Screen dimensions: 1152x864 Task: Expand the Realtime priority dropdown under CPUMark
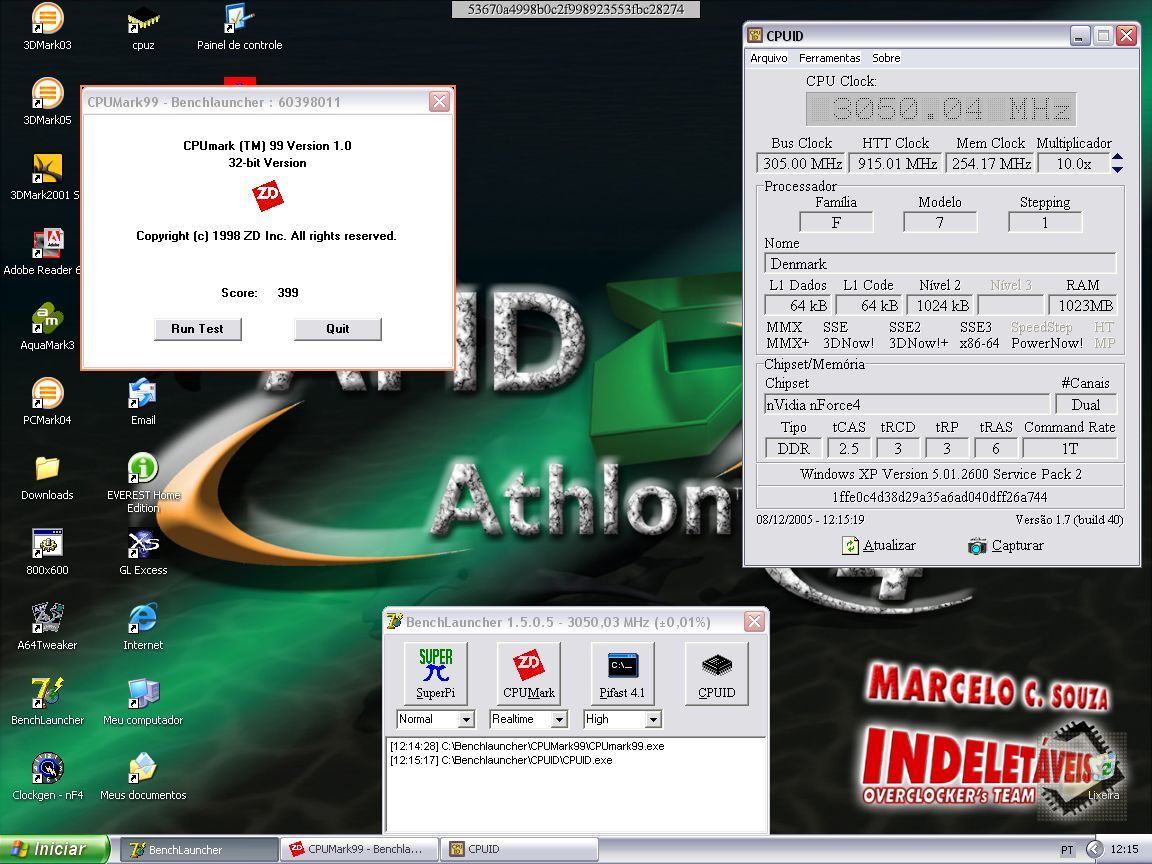[x=559, y=719]
